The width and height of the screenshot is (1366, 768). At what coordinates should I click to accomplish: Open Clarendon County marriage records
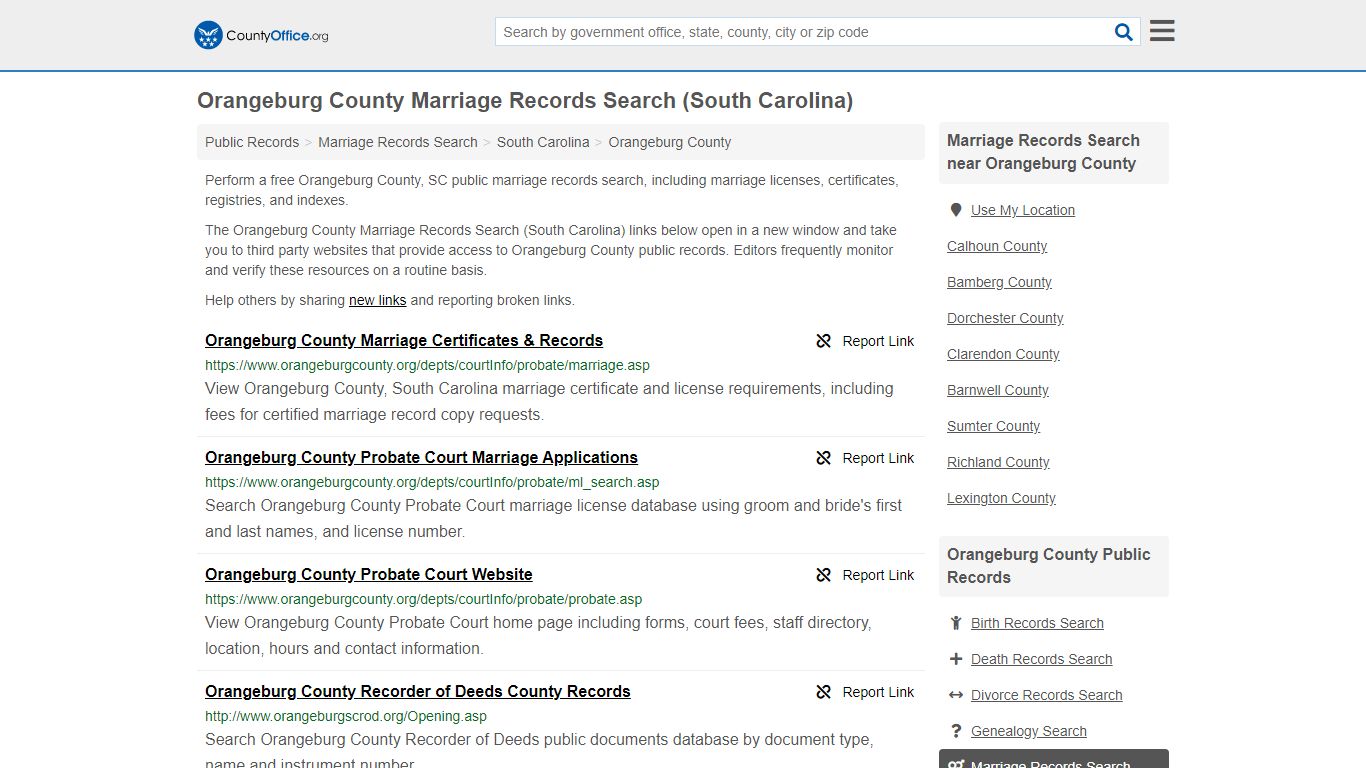tap(1003, 354)
